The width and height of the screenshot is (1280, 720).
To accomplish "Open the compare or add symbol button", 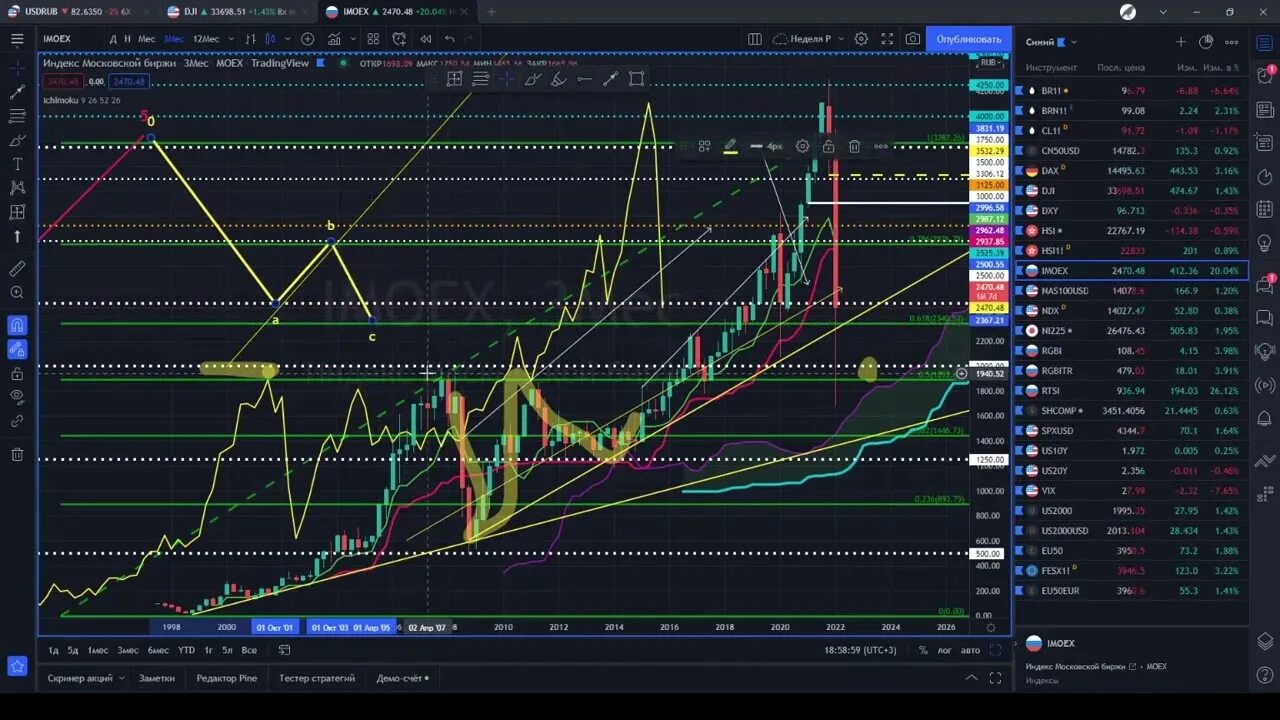I will click(x=307, y=39).
